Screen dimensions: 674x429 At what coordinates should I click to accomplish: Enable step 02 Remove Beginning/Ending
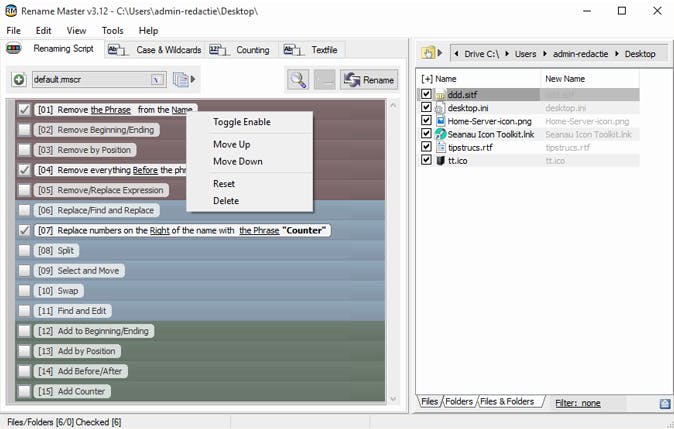click(x=25, y=130)
